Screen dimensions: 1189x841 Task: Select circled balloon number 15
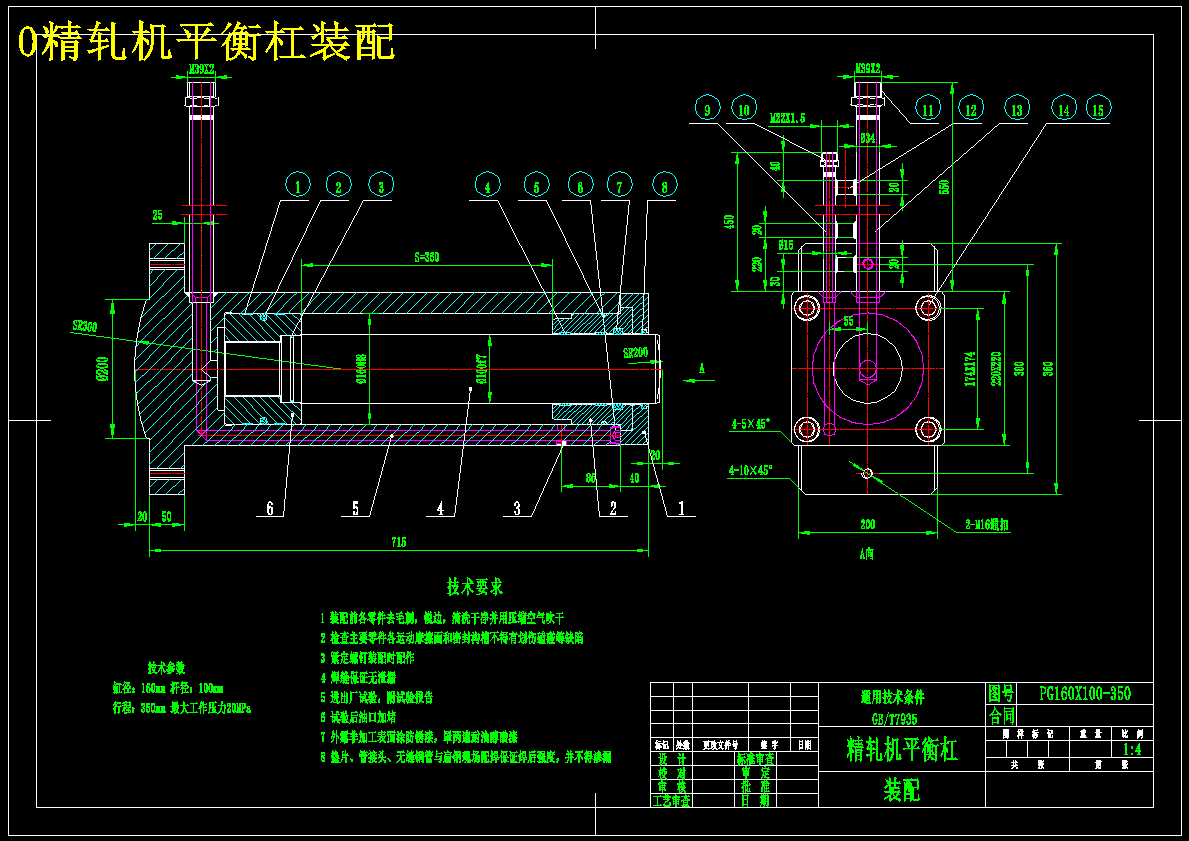coord(1097,108)
